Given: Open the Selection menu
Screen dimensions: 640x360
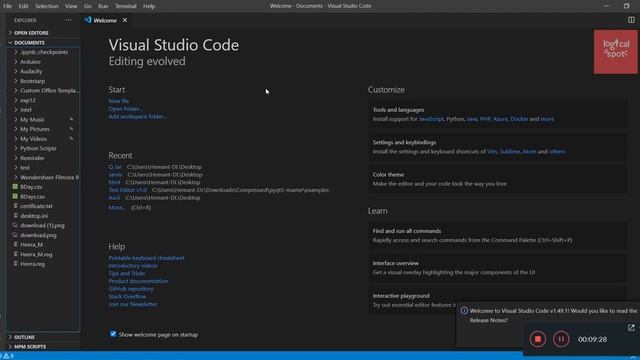Looking at the screenshot, I should coord(47,6).
